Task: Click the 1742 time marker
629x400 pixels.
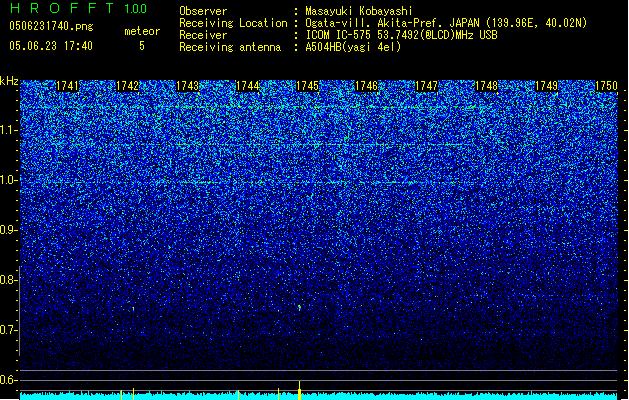Action: click(x=127, y=86)
